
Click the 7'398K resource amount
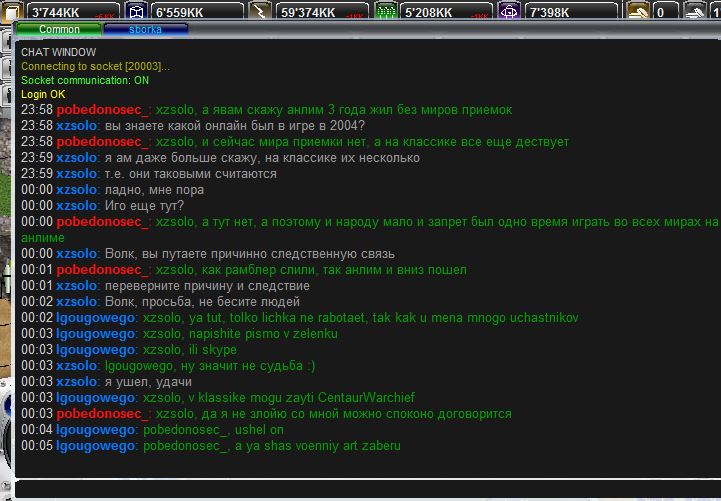[553, 12]
